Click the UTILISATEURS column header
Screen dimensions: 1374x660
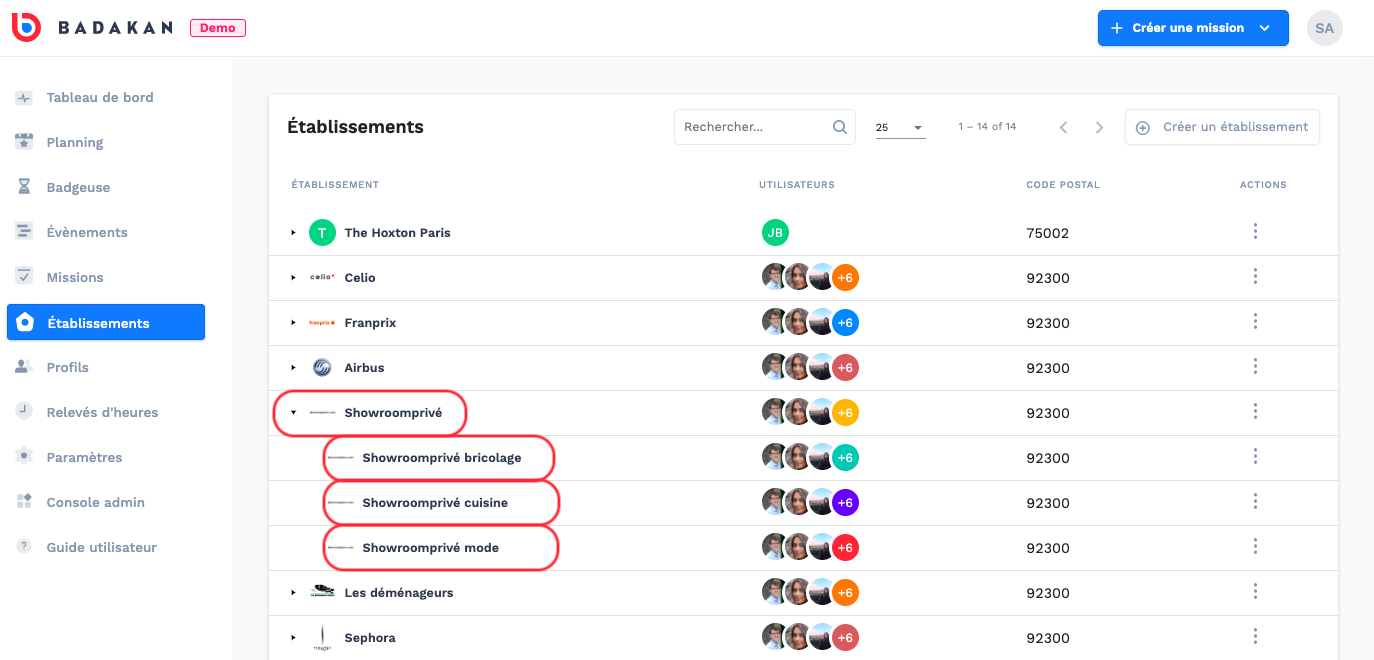[x=797, y=185]
